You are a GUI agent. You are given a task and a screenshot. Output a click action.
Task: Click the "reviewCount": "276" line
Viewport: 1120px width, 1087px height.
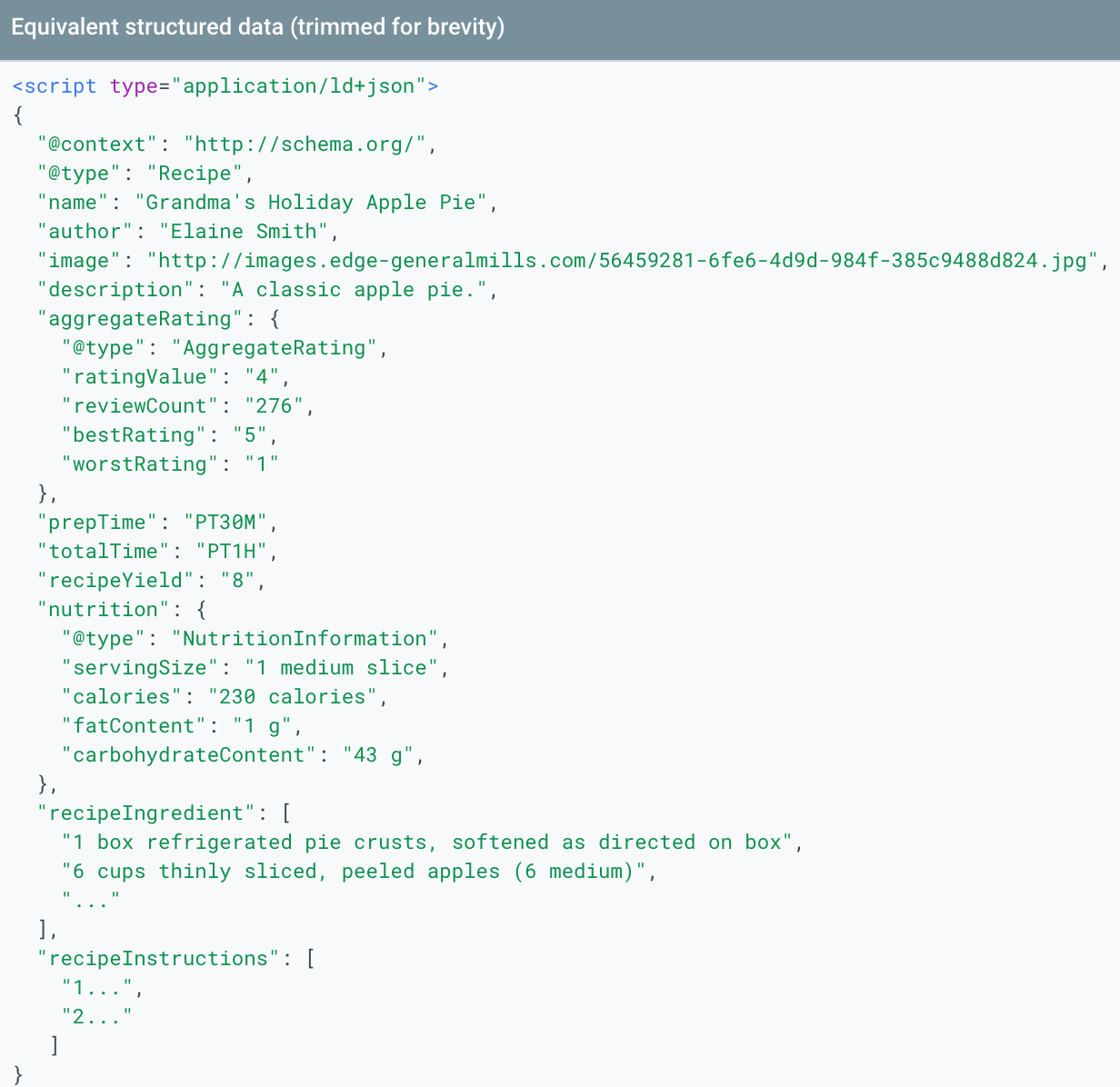[x=188, y=406]
